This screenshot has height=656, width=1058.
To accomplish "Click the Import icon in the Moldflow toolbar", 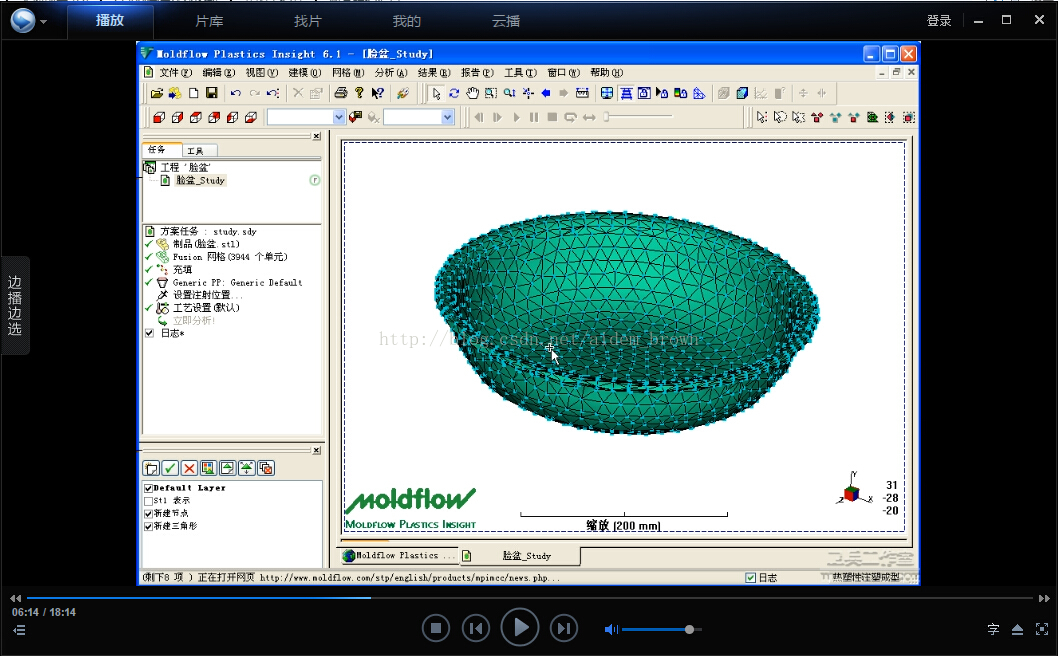I will point(175,93).
